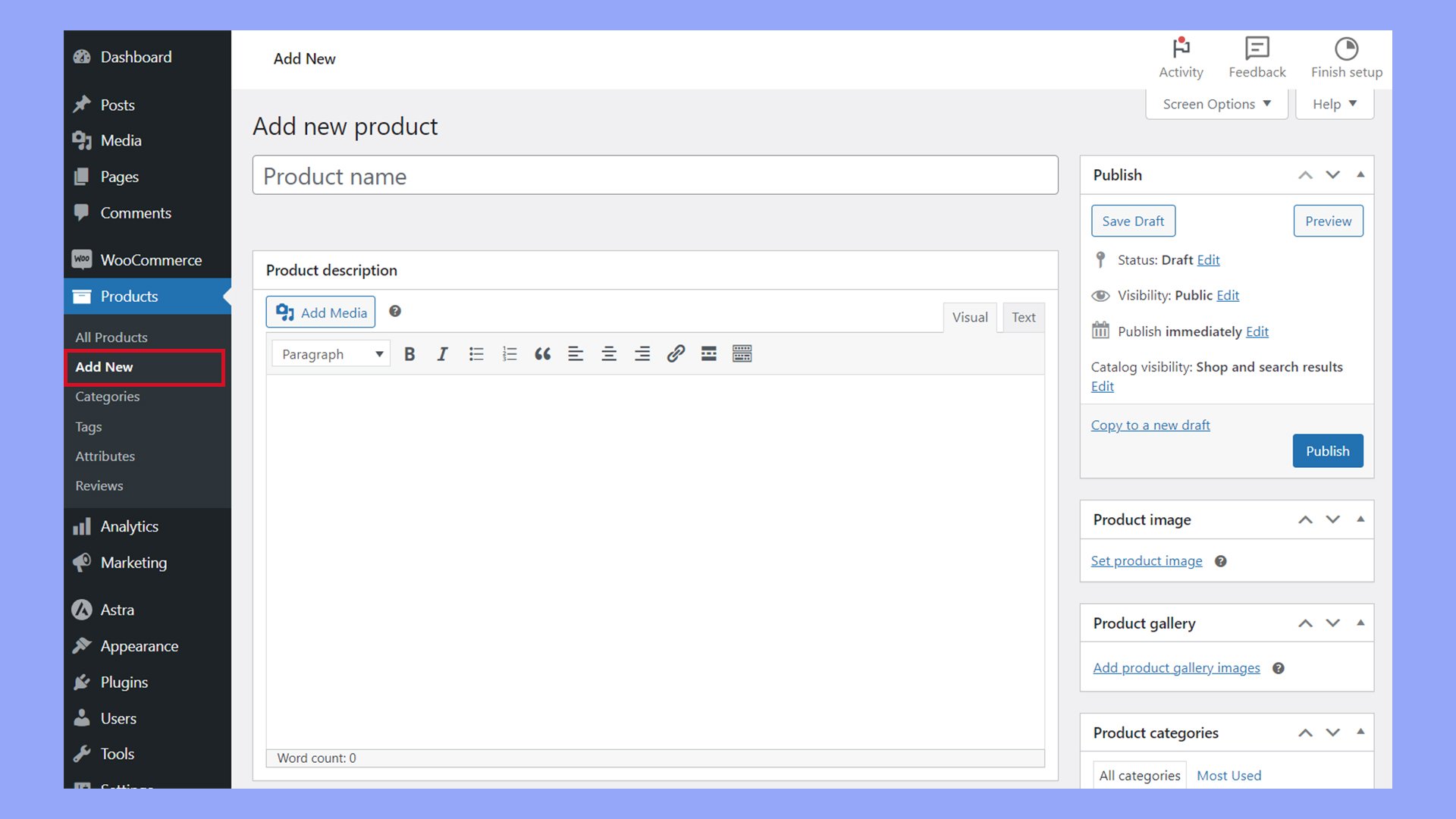
Task: Apply italic formatting in editor
Action: coord(442,354)
